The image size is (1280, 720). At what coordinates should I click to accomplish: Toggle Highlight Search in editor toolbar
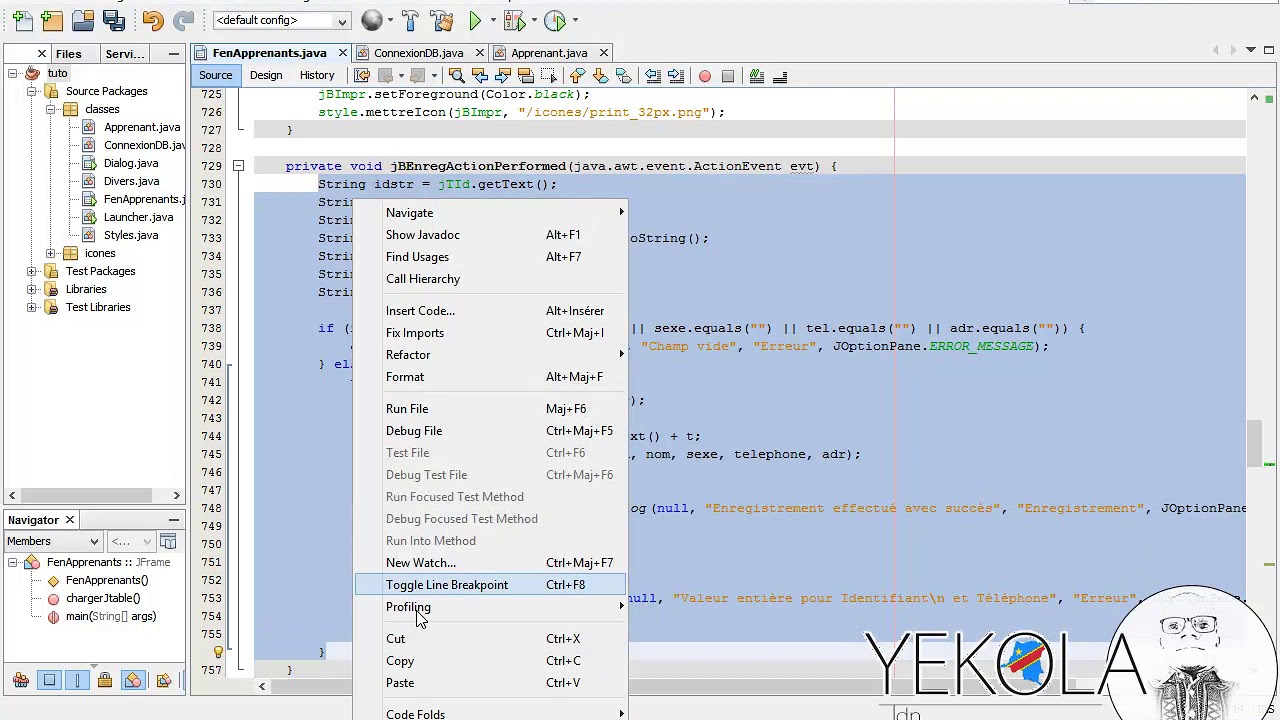pyautogui.click(x=525, y=75)
